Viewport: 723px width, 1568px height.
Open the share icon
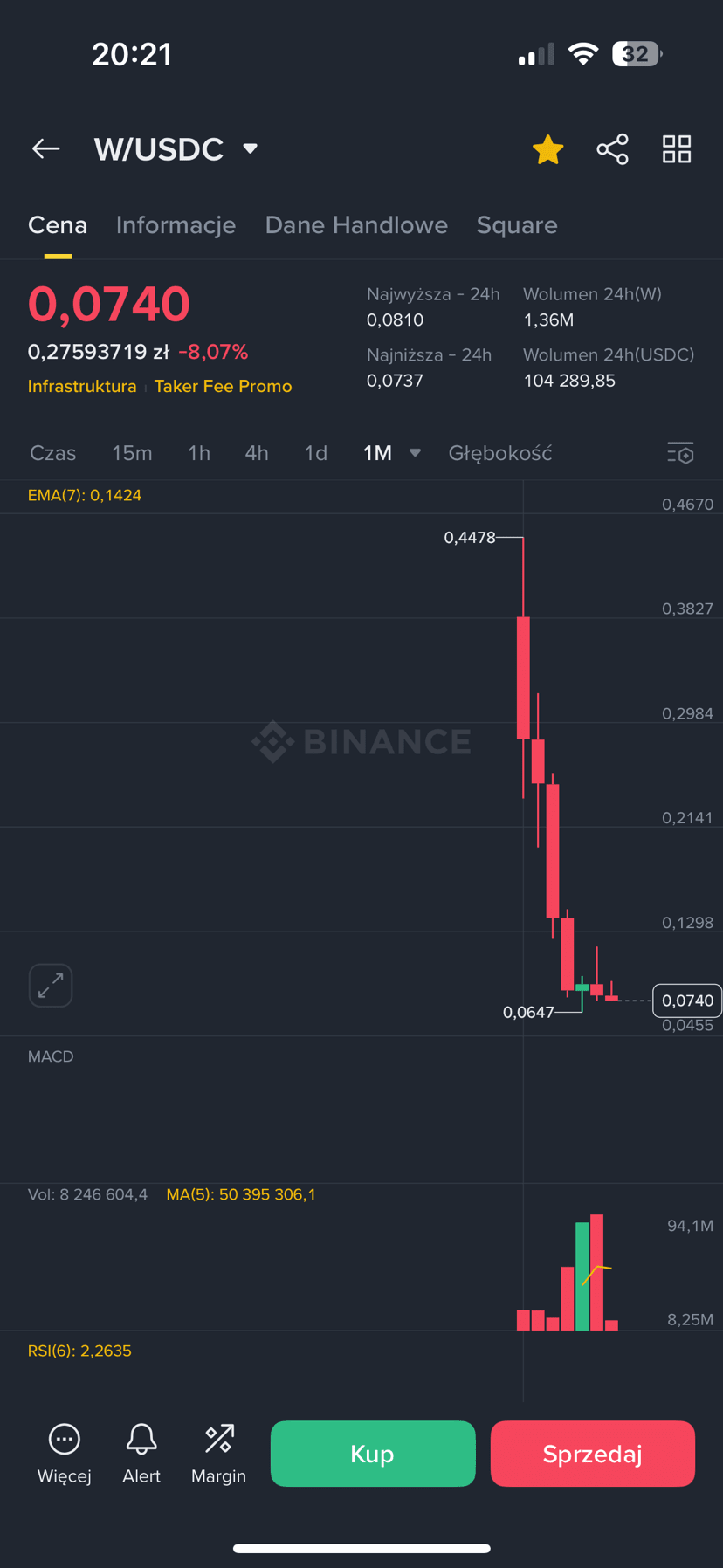612,149
